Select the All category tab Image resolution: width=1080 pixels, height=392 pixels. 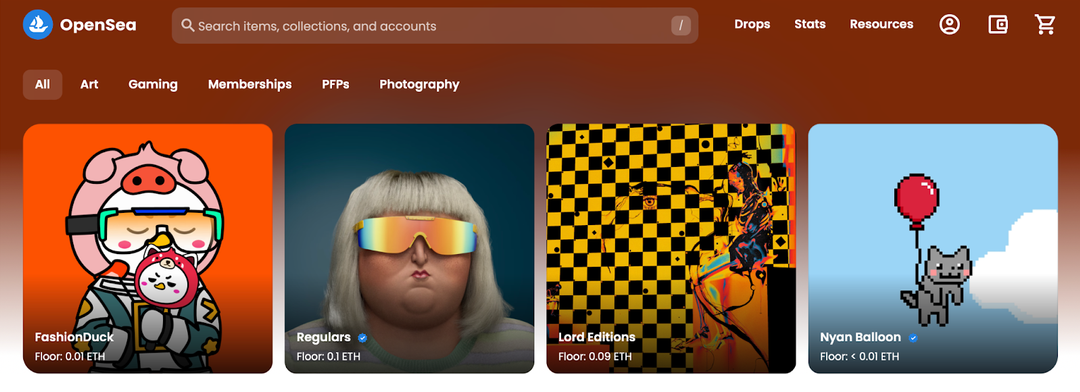click(x=43, y=84)
